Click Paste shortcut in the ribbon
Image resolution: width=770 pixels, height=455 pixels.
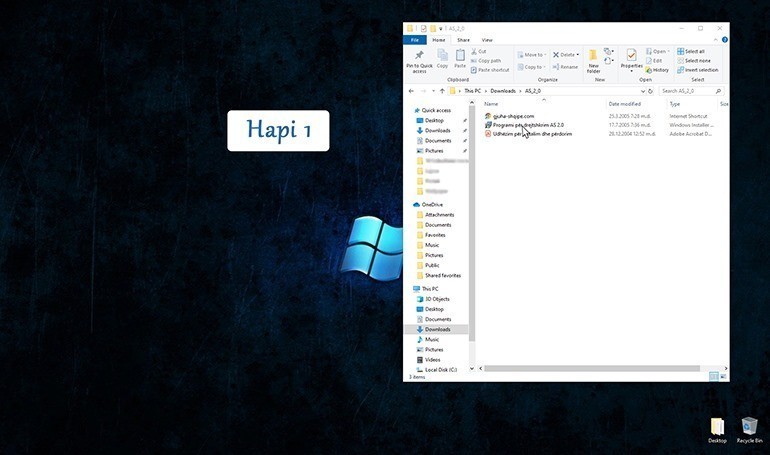point(490,70)
